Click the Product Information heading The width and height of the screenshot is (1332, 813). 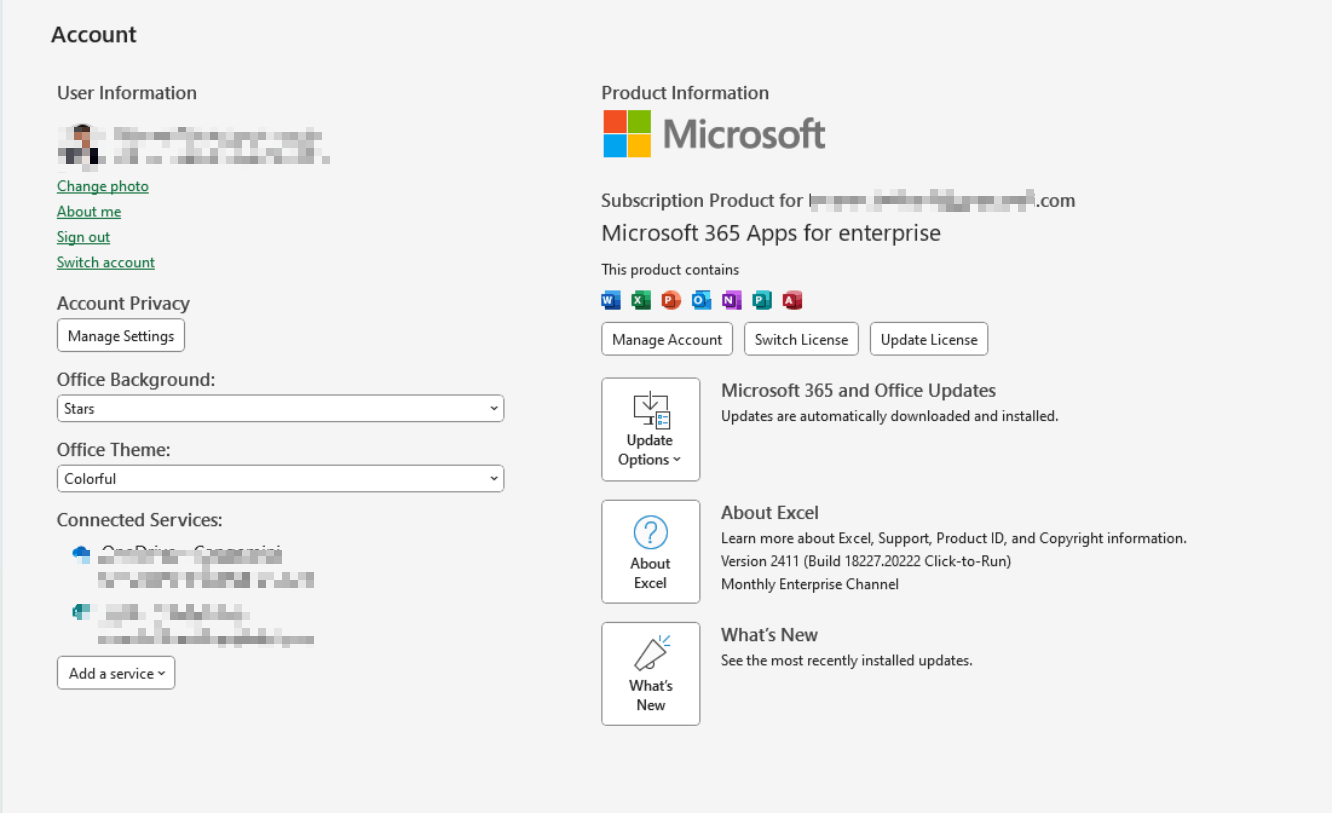click(685, 93)
